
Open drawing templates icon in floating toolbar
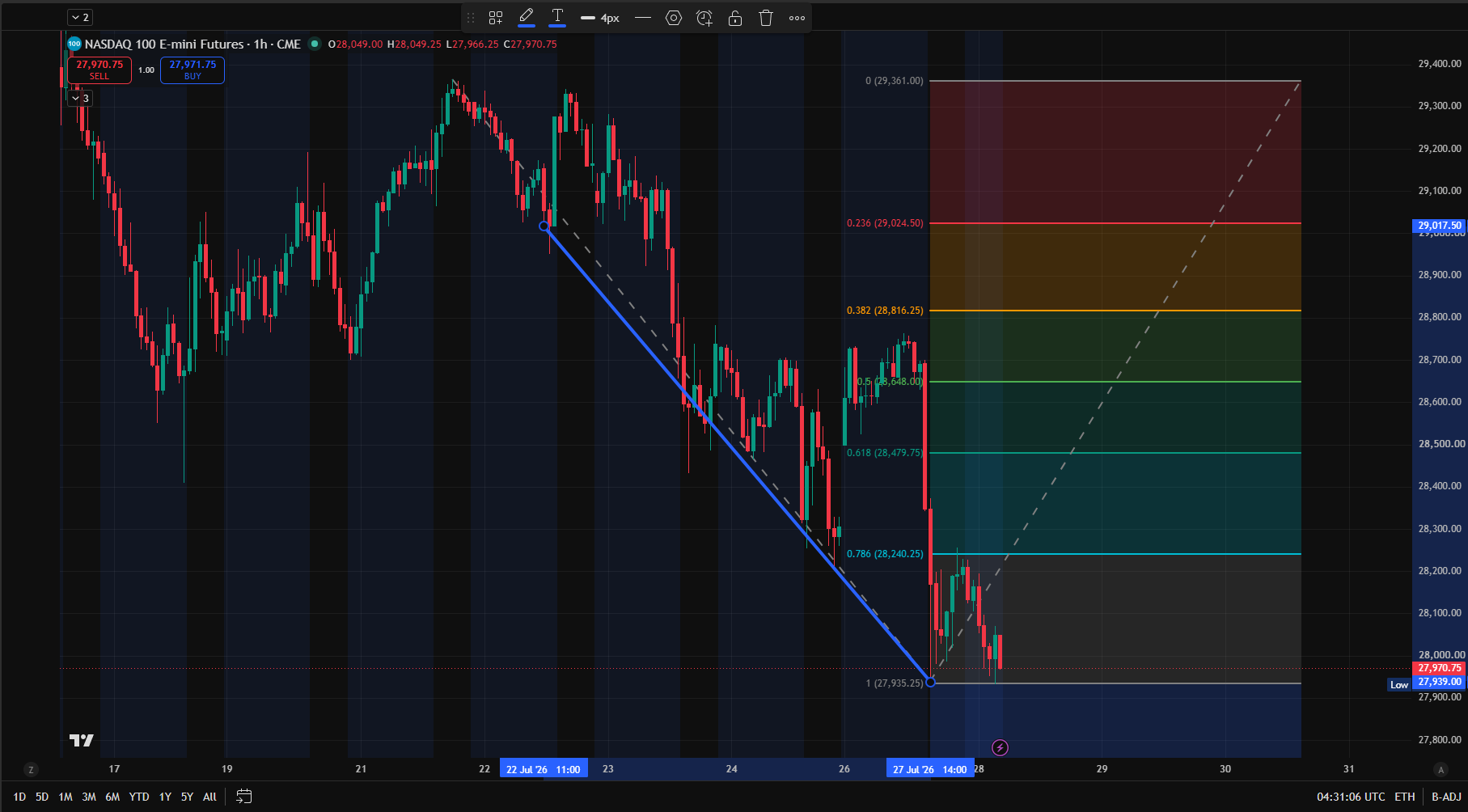(x=496, y=18)
